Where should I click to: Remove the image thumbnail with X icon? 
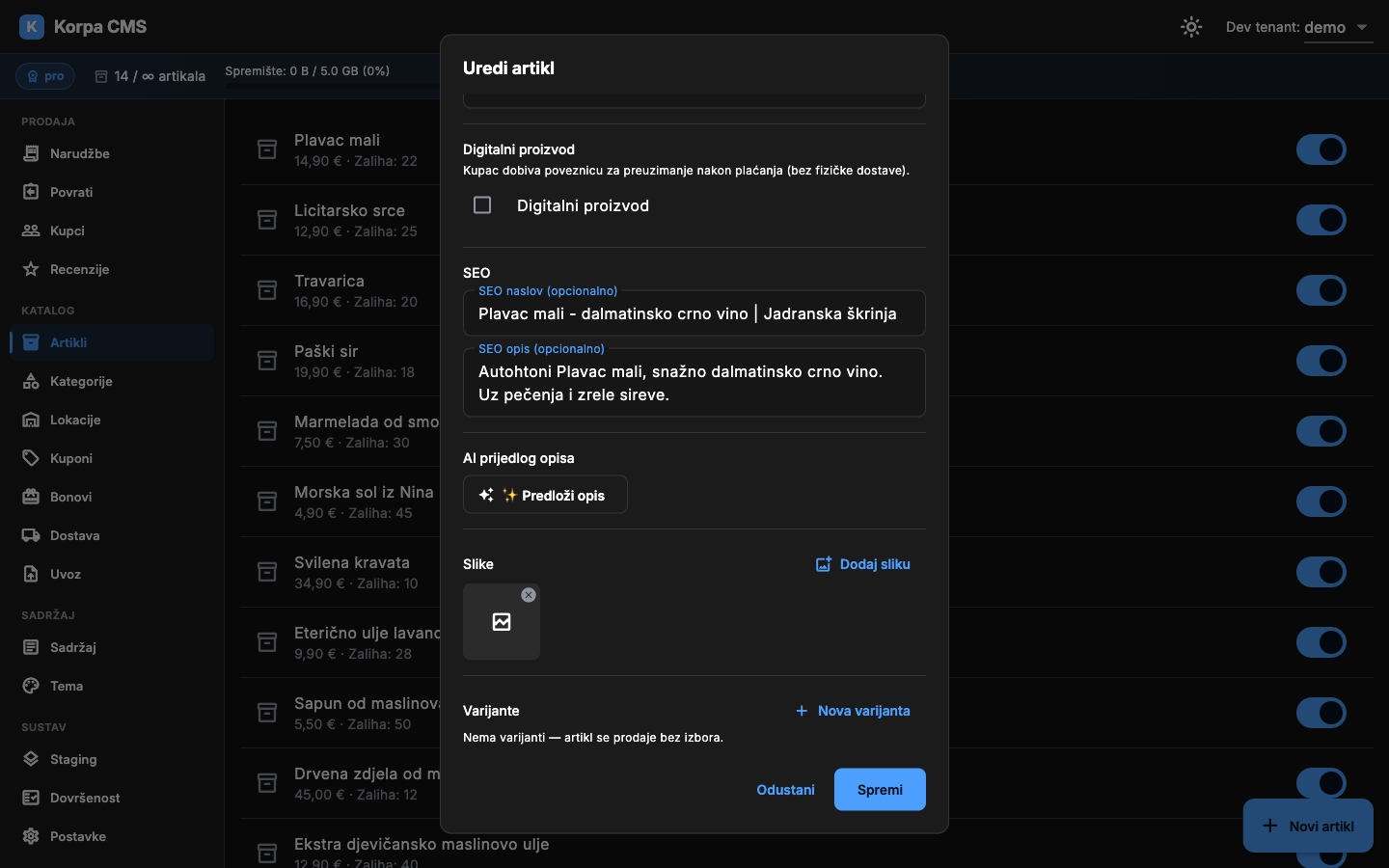[x=529, y=595]
